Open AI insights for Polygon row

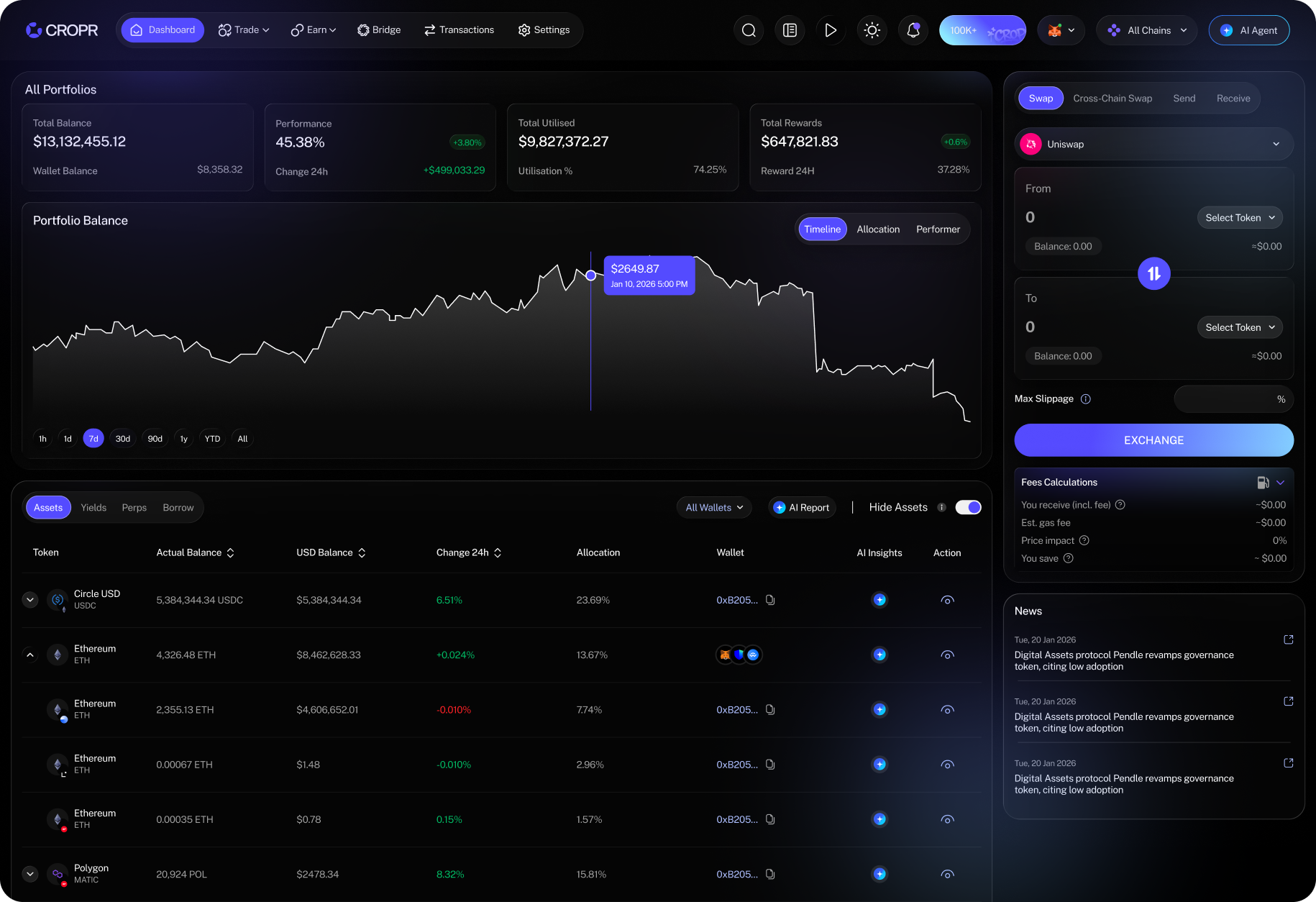click(879, 874)
